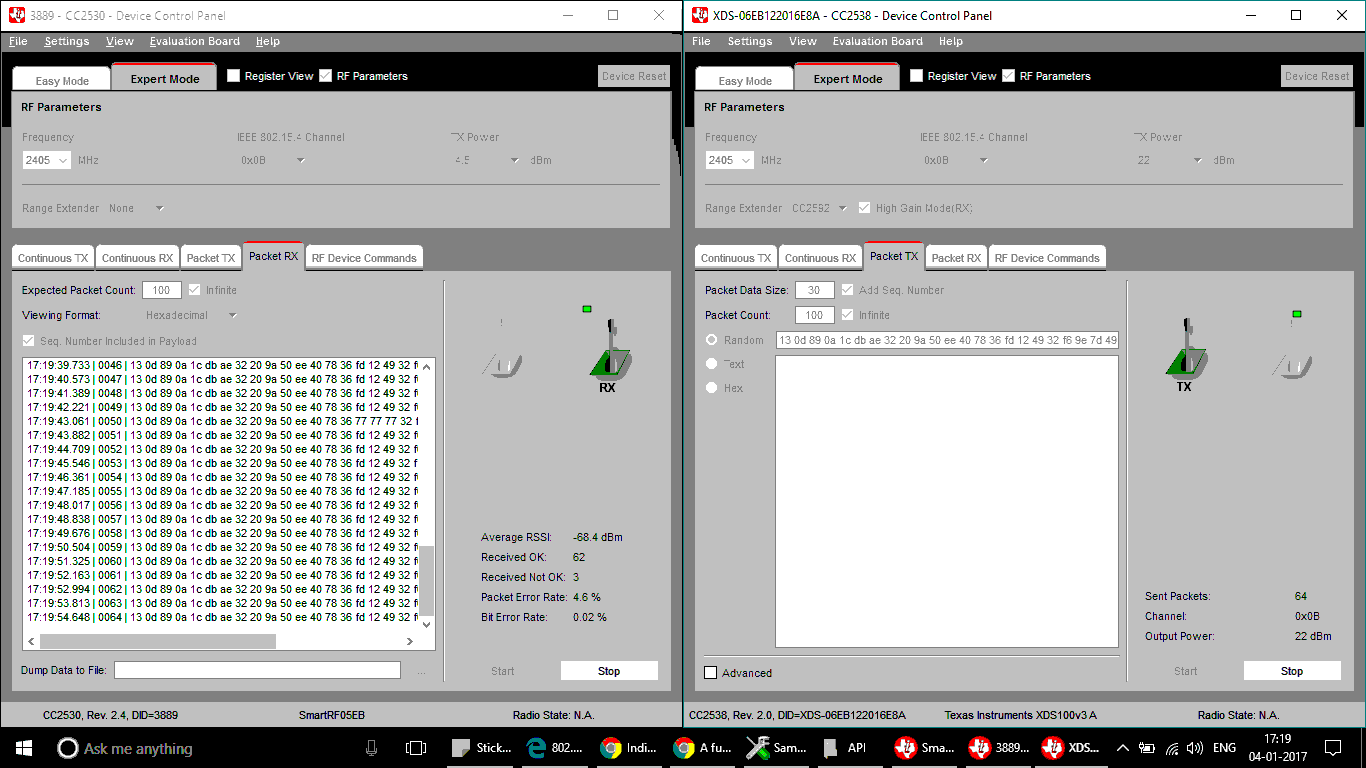Open the Chrome window labeled A fu...

tap(703, 748)
